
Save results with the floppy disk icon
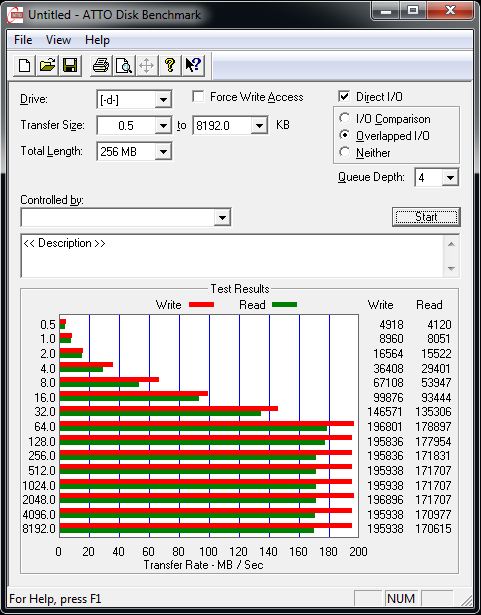tap(70, 65)
